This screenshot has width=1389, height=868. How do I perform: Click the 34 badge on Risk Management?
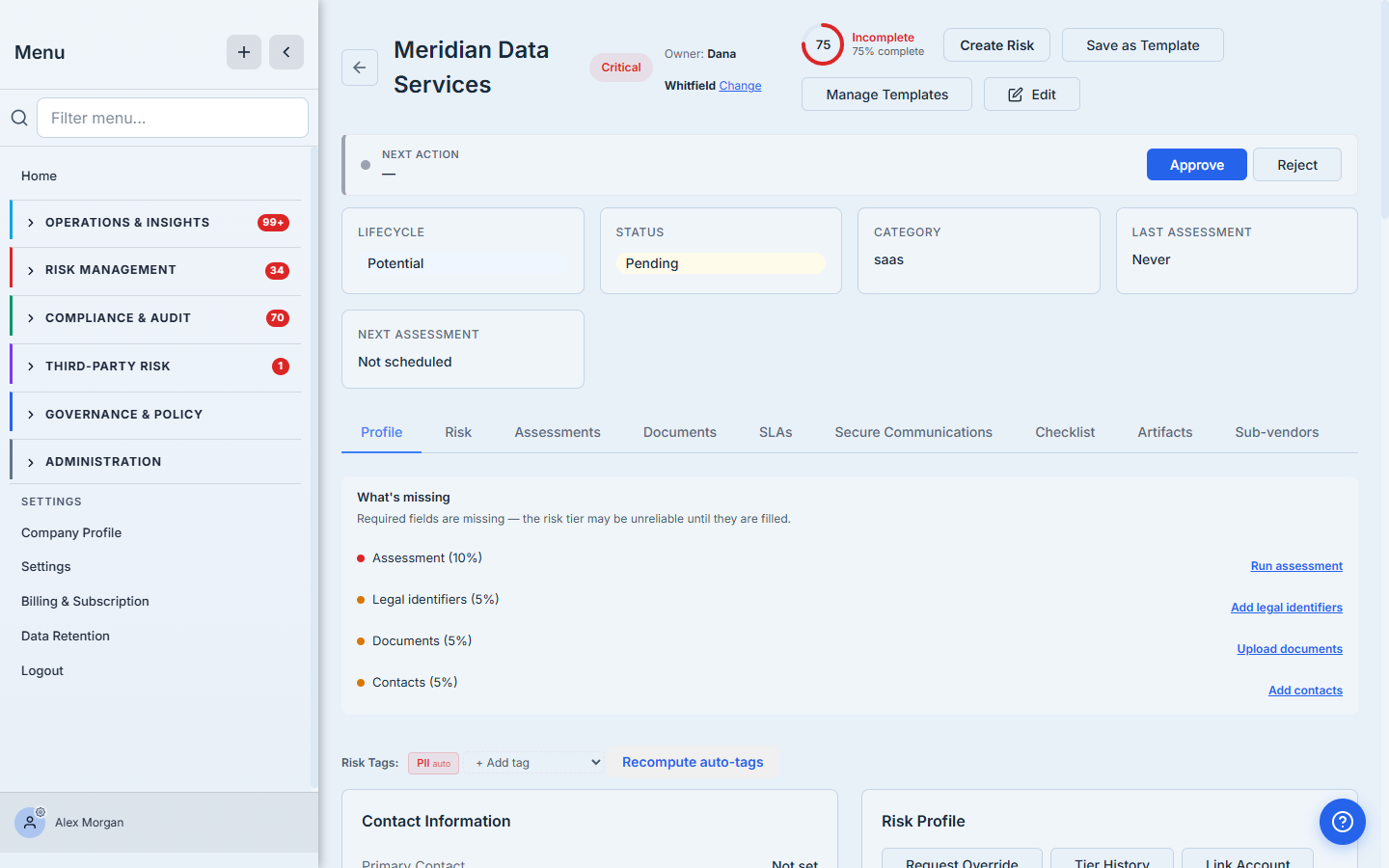[x=277, y=271]
